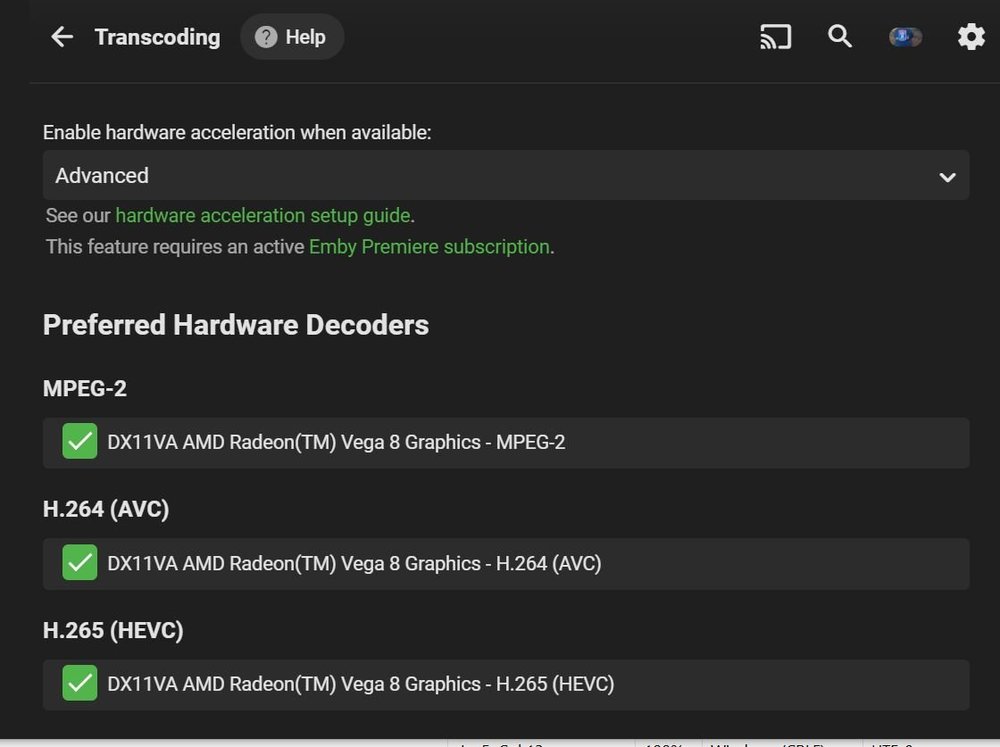Viewport: 1000px width, 747px height.
Task: Click the Enable hardware acceleration when available label
Action: pos(237,132)
